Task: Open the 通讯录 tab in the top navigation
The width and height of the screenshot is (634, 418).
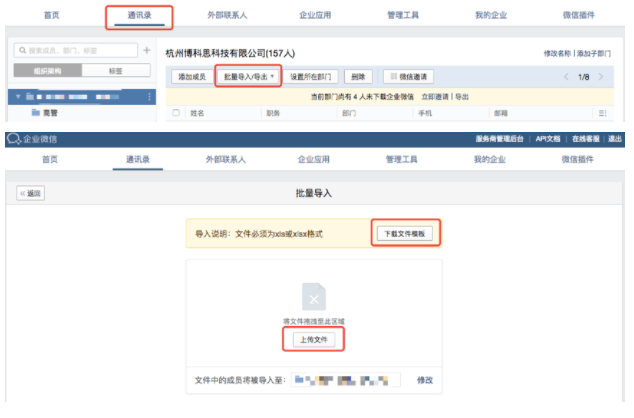Action: (139, 16)
